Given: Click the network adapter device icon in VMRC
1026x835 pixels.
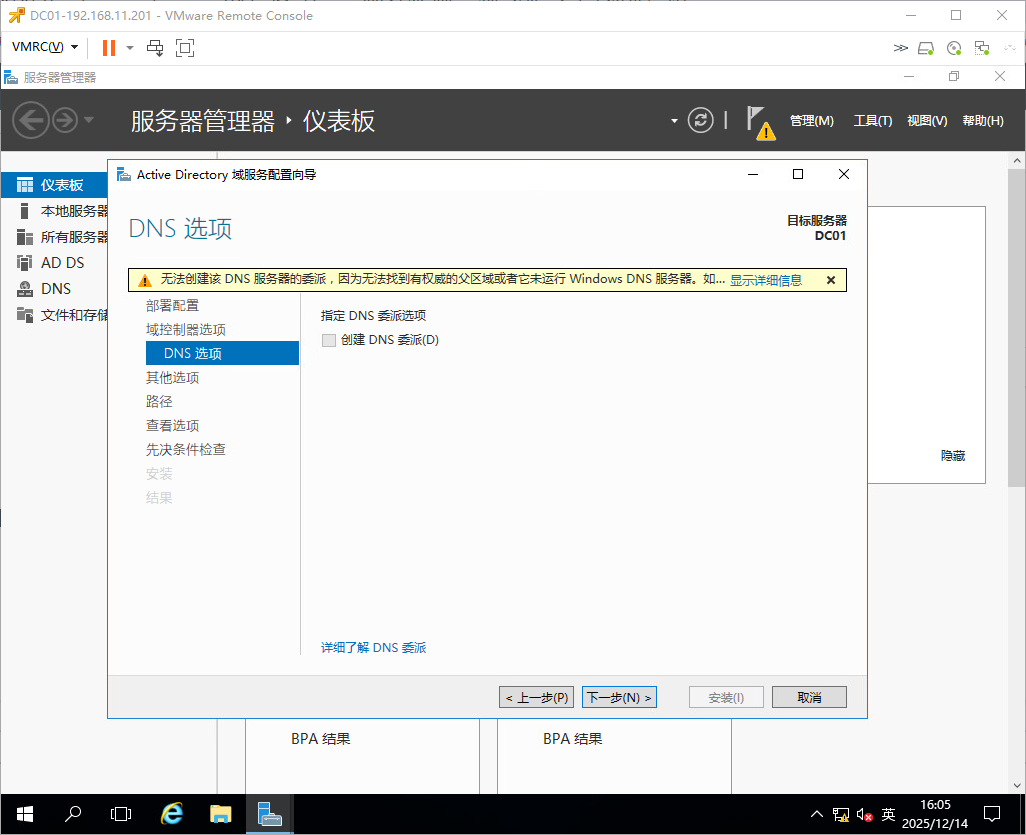Looking at the screenshot, I should tap(982, 48).
